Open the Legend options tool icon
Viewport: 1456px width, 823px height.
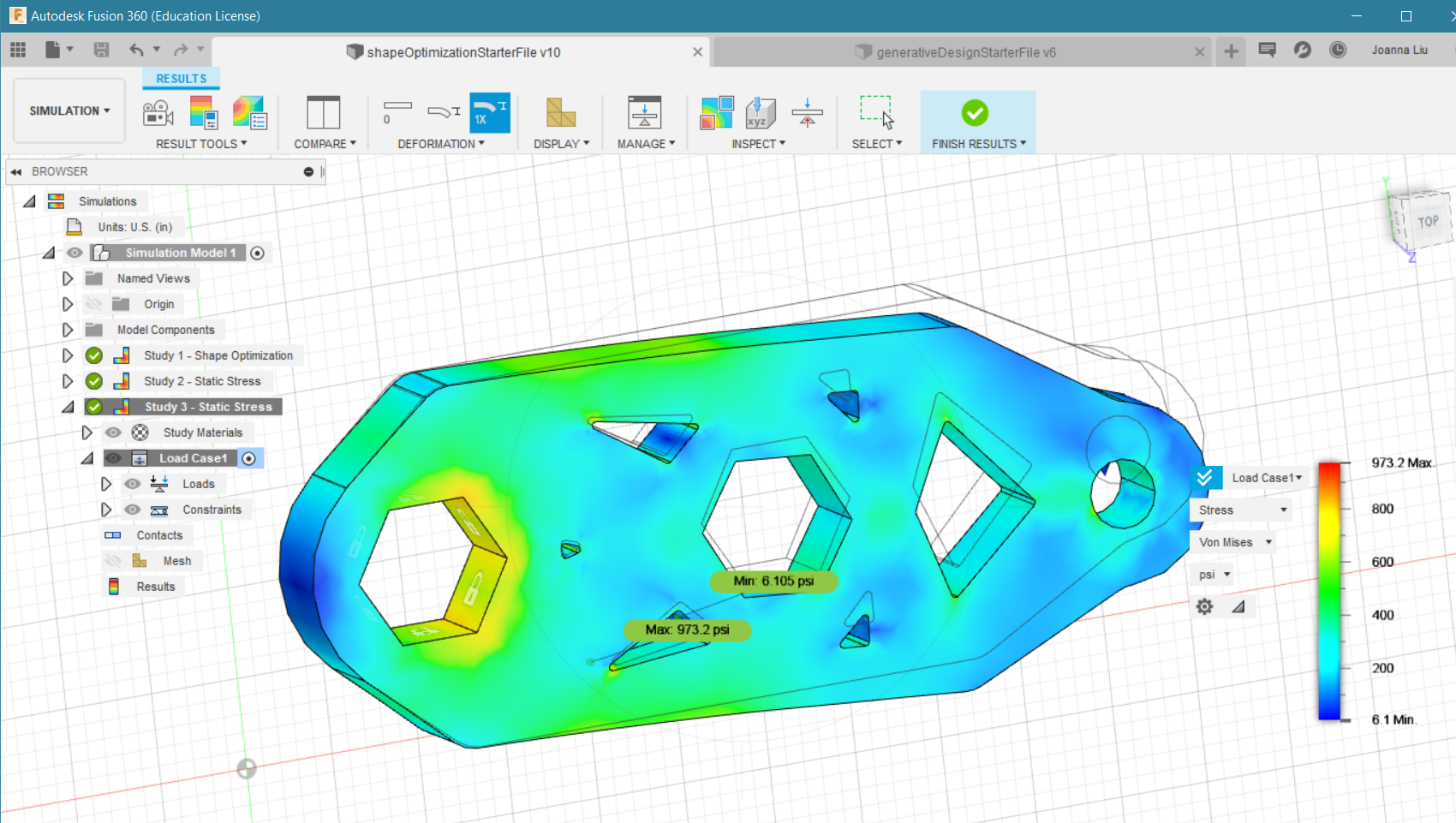[x=204, y=113]
